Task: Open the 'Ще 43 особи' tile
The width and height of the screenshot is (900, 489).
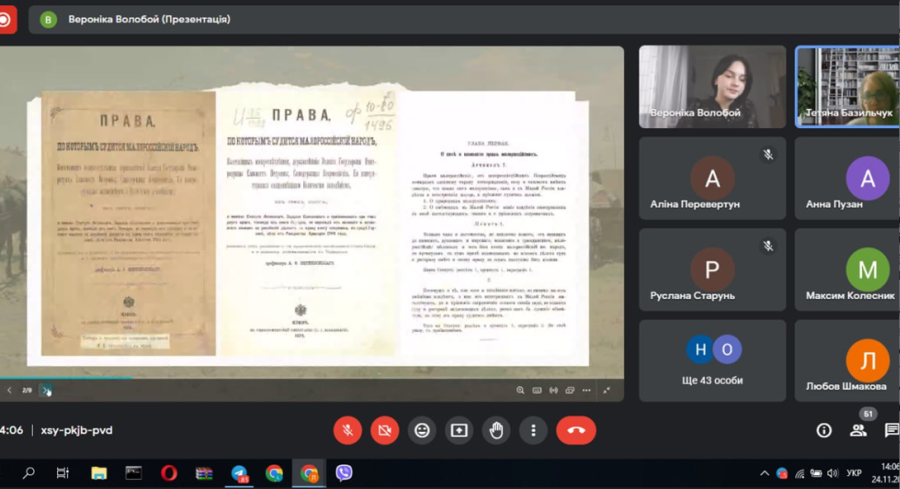Action: (712, 360)
